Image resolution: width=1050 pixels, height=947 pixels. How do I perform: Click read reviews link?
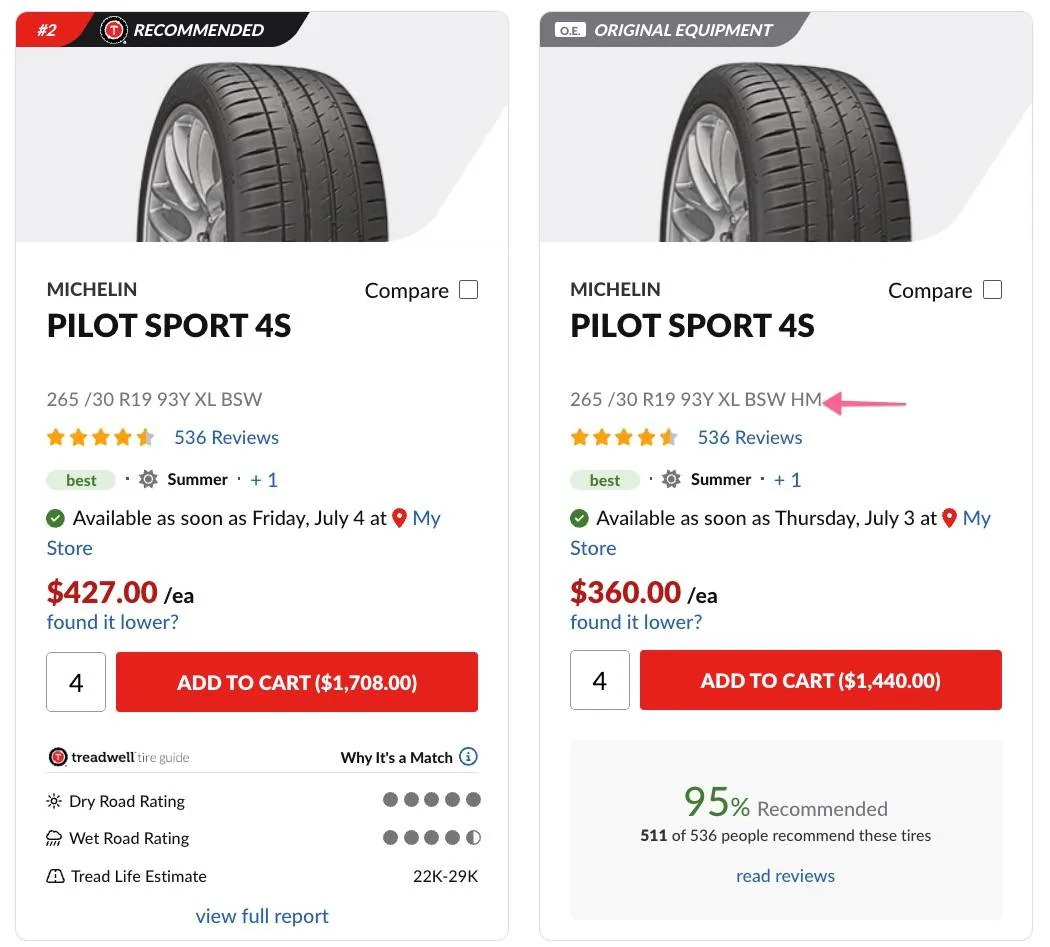[x=785, y=876]
